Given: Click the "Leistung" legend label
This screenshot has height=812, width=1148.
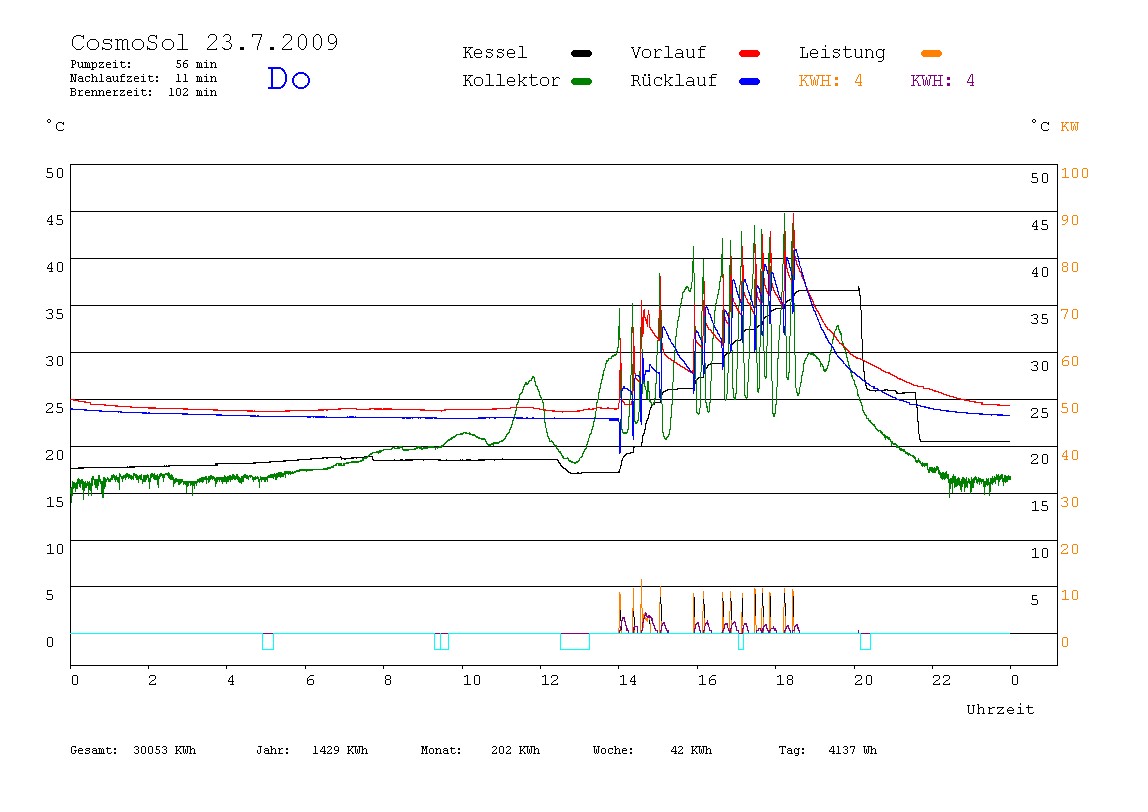Looking at the screenshot, I should tap(842, 53).
